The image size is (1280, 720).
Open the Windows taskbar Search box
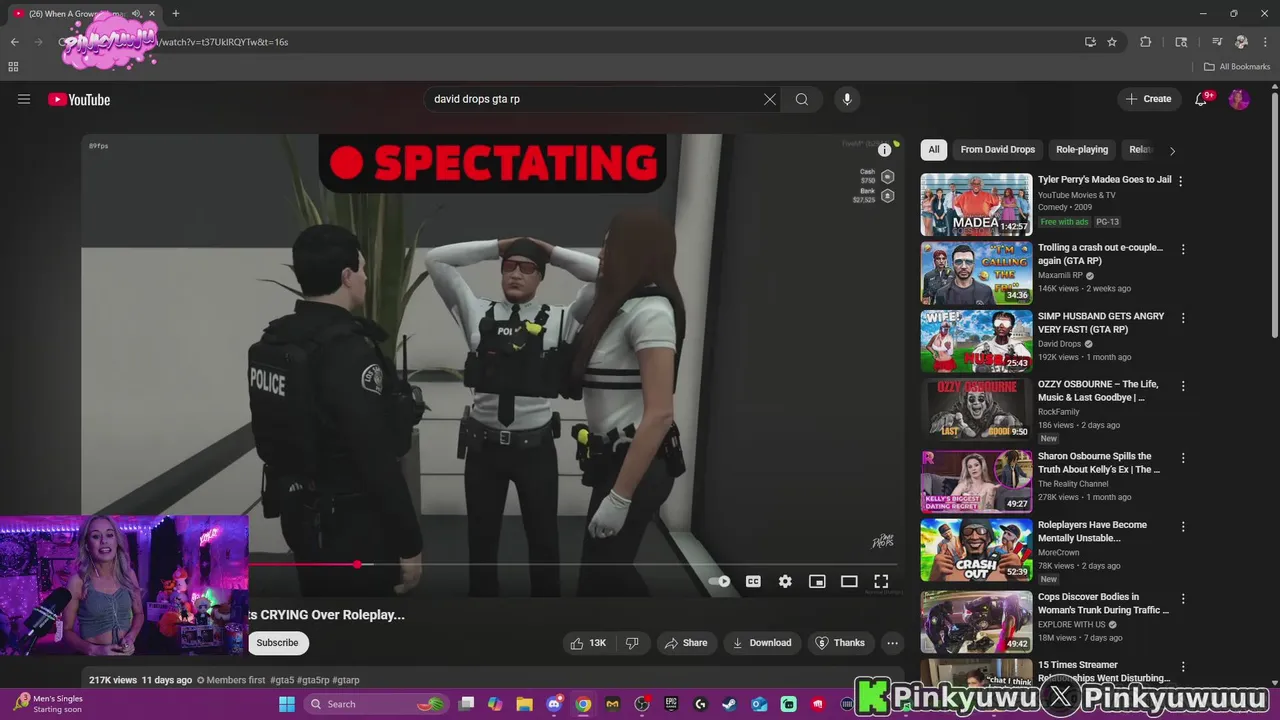tap(375, 704)
